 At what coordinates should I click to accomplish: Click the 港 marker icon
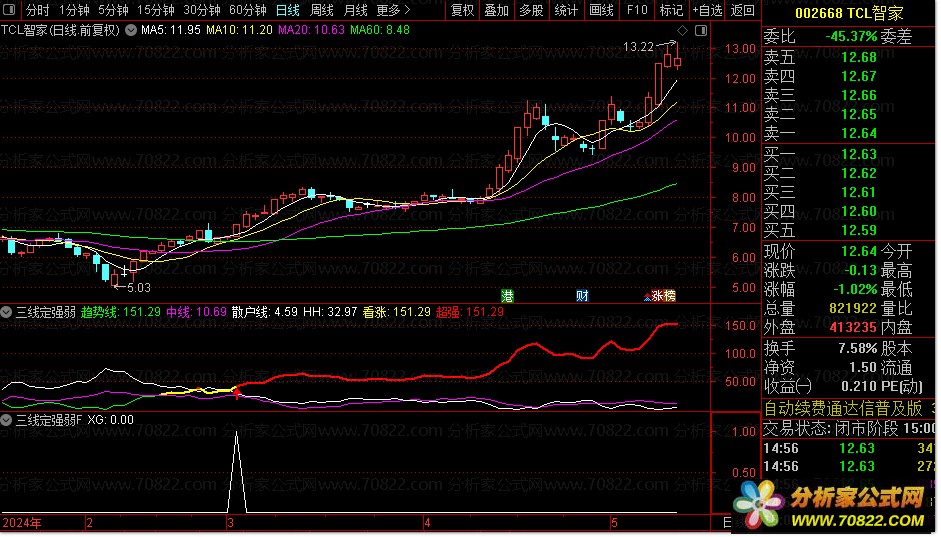(508, 295)
